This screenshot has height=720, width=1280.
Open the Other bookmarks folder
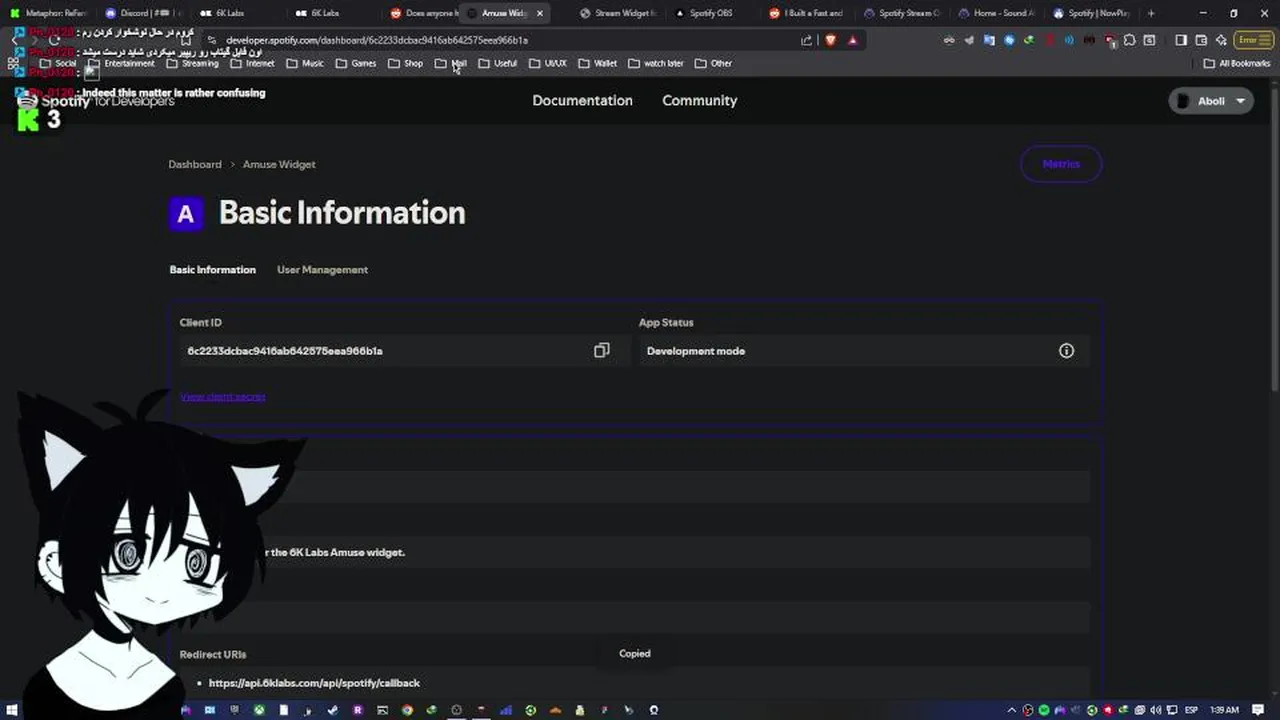(713, 63)
